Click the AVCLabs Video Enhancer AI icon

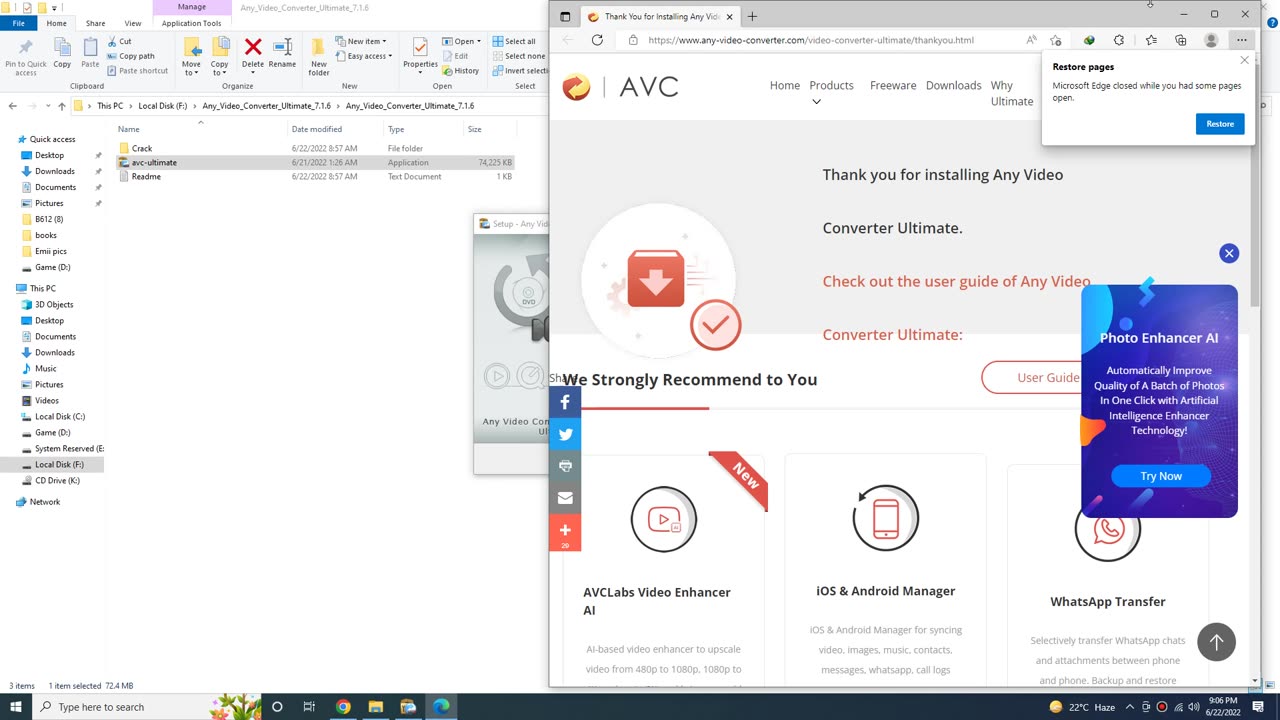pos(663,519)
